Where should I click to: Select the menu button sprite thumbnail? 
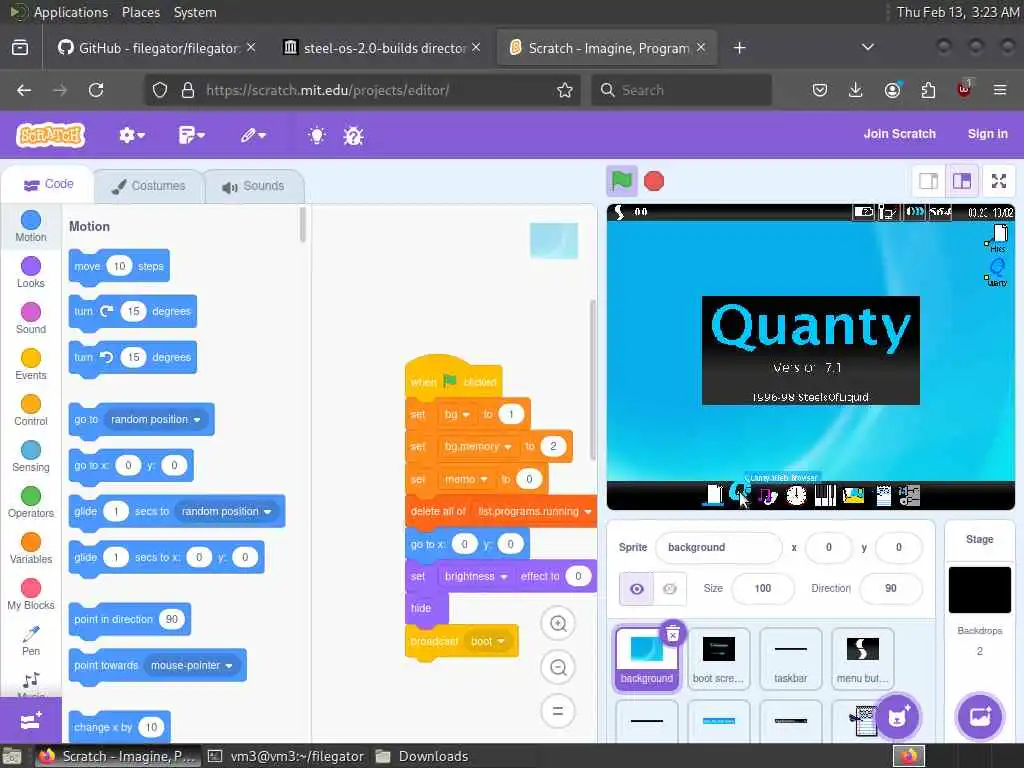pos(862,658)
